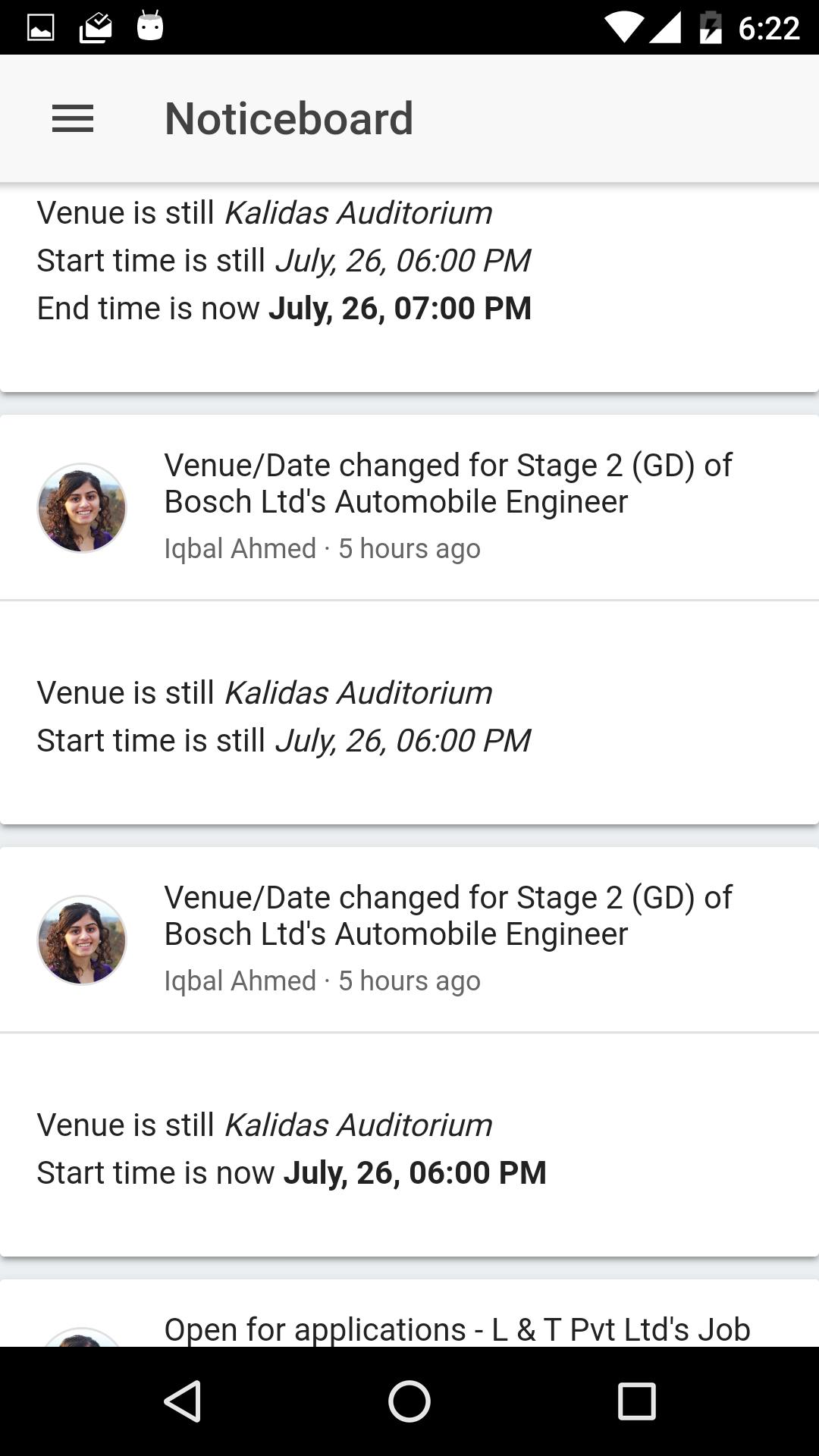Tap the Android robot face status icon
Image resolution: width=819 pixels, height=1456 pixels.
tap(150, 27)
